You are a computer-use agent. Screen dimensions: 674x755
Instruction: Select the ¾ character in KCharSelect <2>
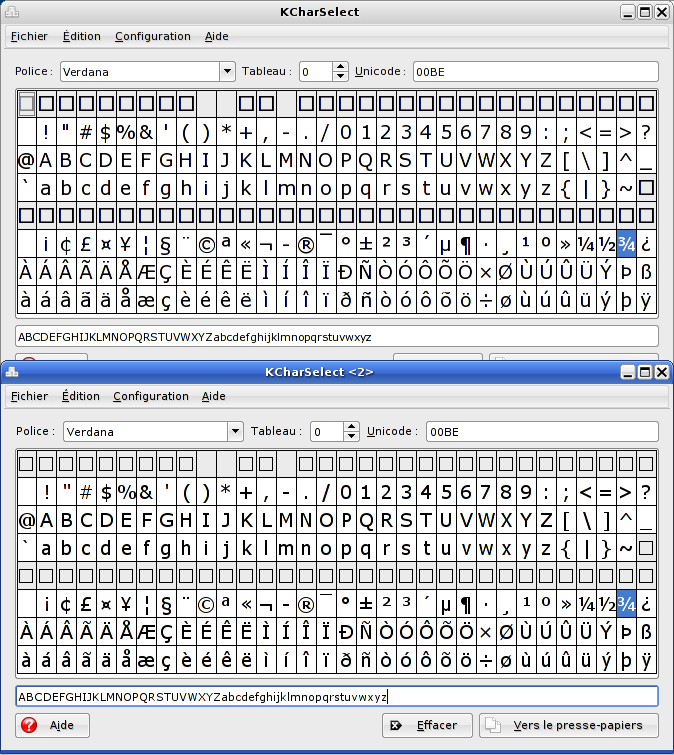pos(626,604)
